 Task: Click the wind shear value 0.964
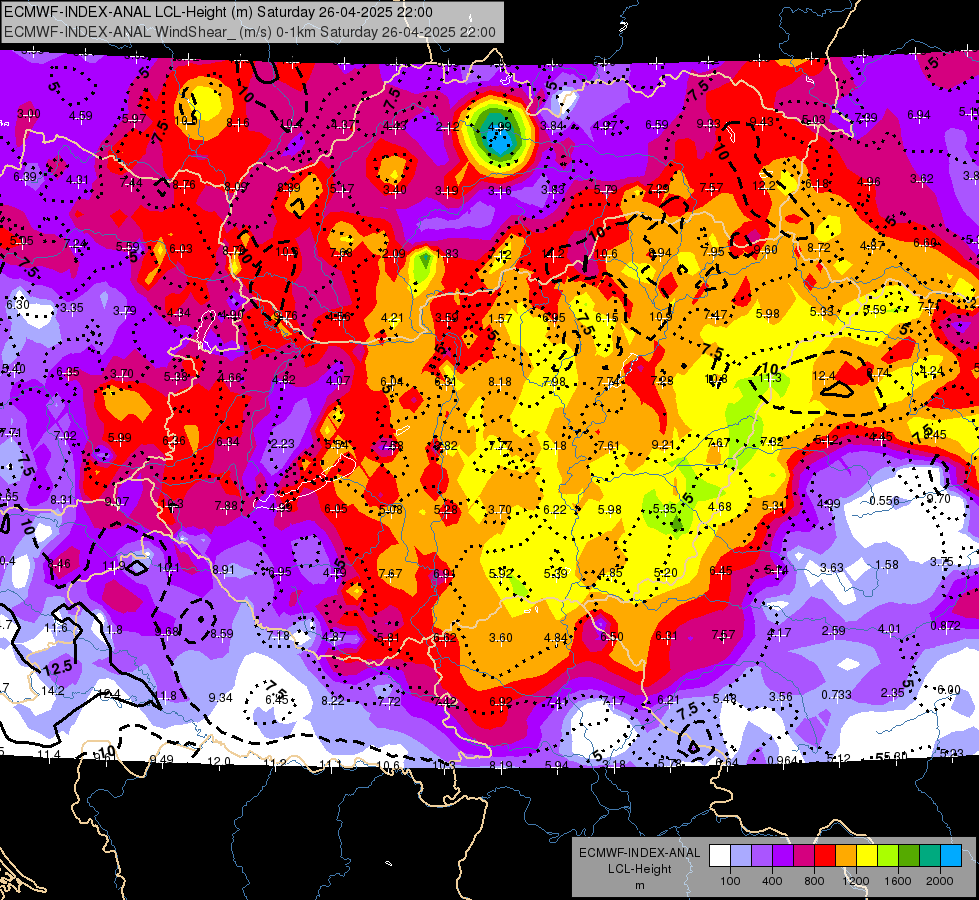(x=782, y=760)
